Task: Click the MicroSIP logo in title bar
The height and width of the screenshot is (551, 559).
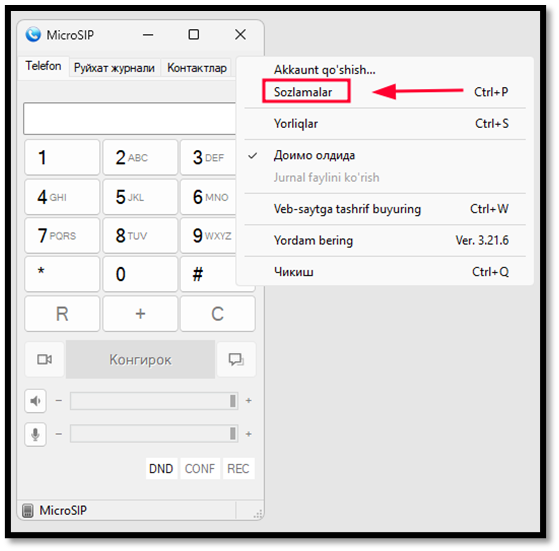Action: (33, 35)
